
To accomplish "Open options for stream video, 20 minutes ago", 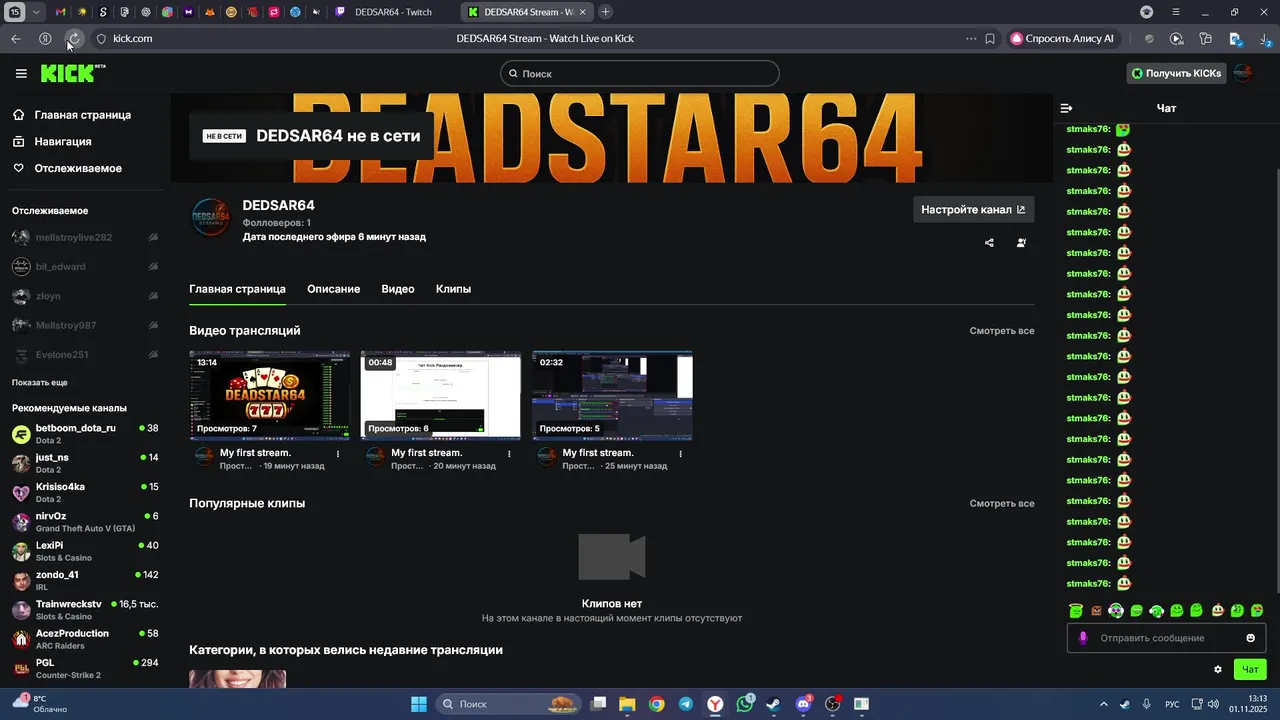I will [x=509, y=453].
